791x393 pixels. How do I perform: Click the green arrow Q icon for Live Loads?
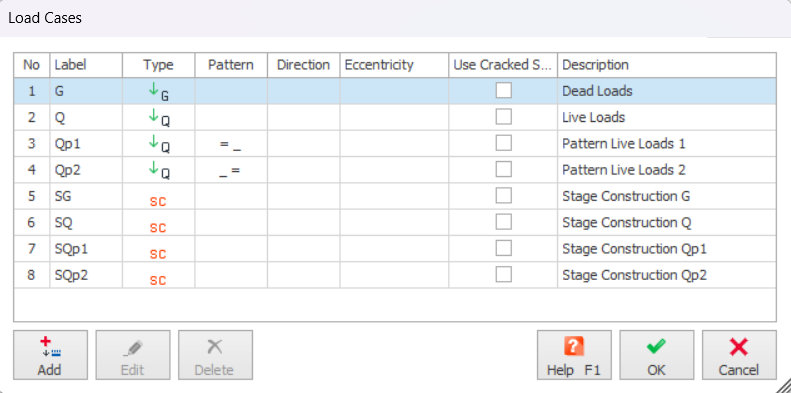pyautogui.click(x=158, y=118)
